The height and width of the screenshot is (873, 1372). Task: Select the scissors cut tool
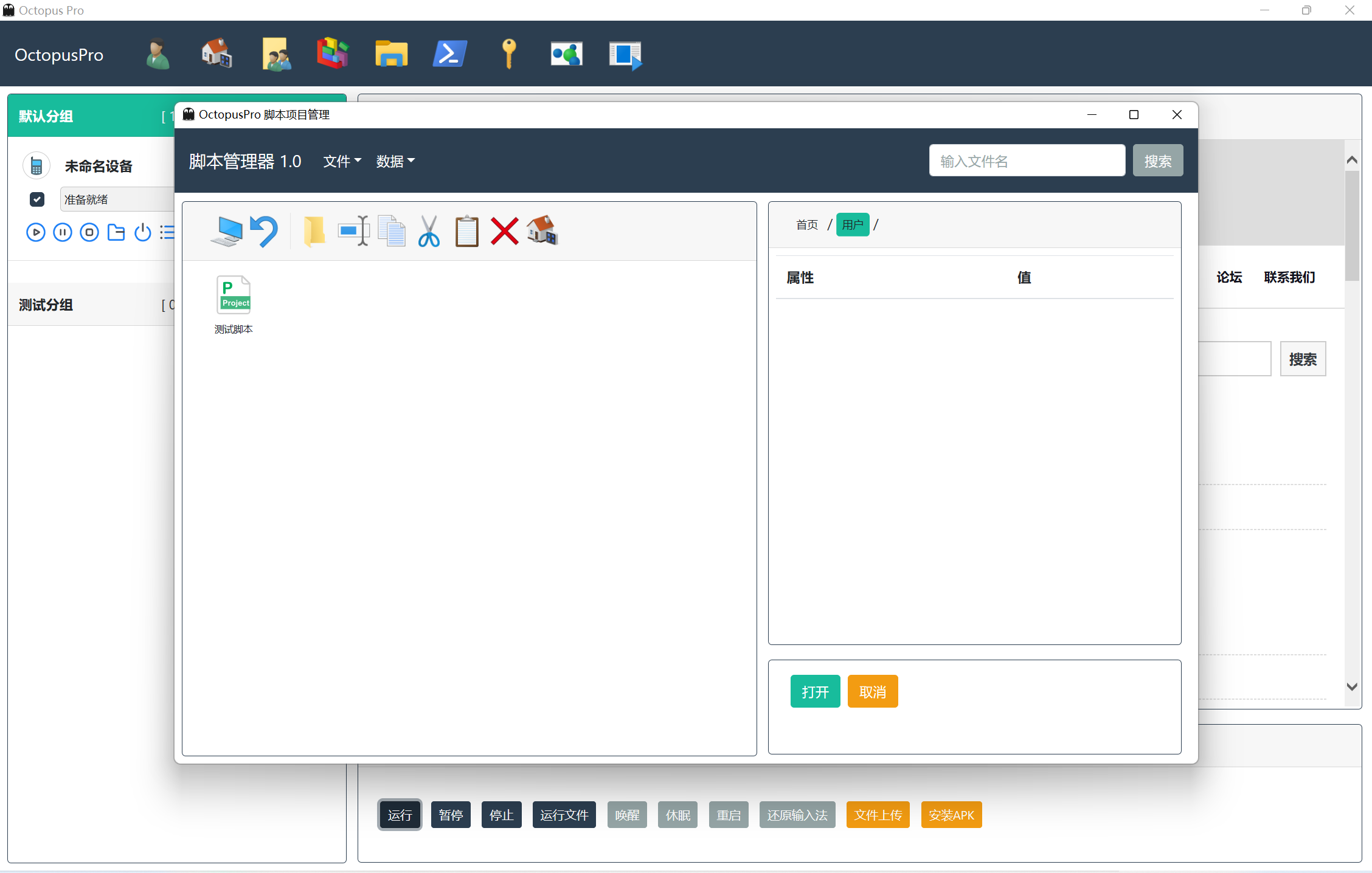click(x=429, y=232)
